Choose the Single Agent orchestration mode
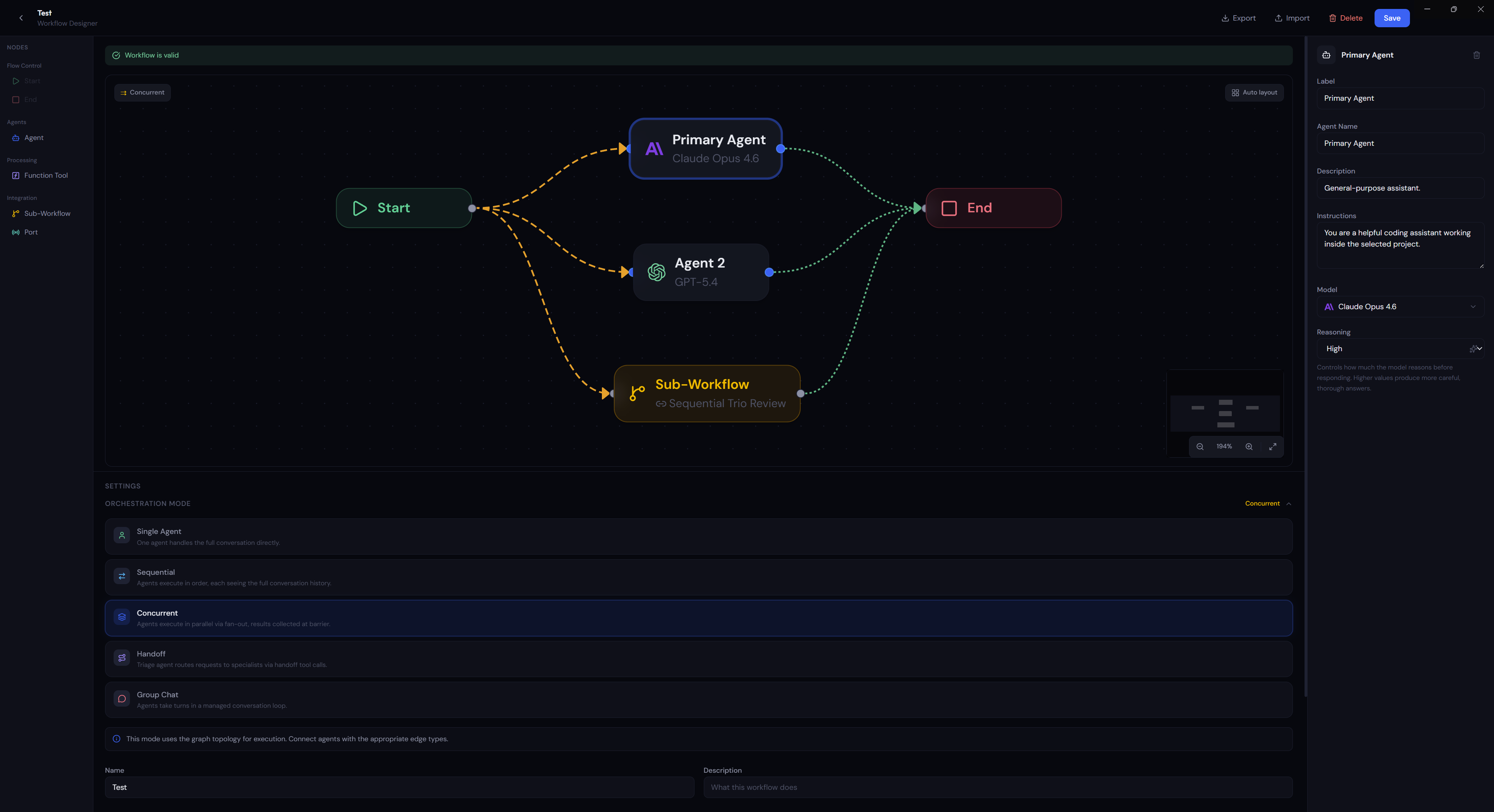The height and width of the screenshot is (812, 1494). click(x=698, y=537)
